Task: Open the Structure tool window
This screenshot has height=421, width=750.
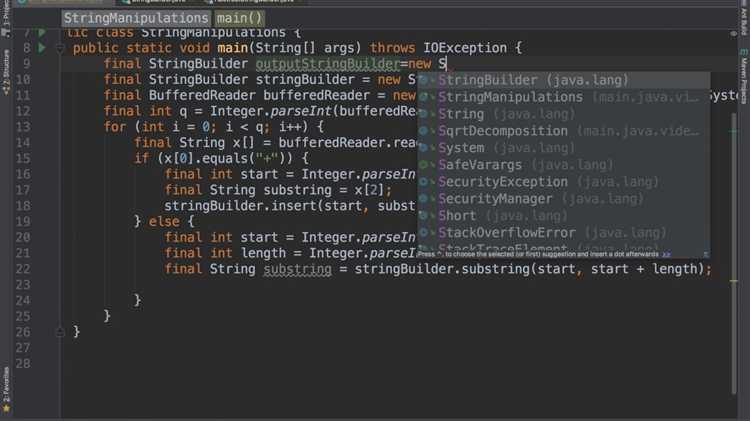Action: tap(6, 72)
